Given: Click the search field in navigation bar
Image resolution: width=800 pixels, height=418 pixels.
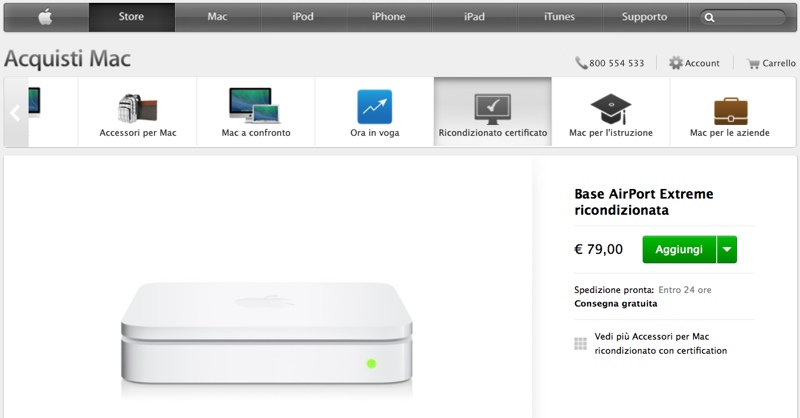Looking at the screenshot, I should pos(743,17).
